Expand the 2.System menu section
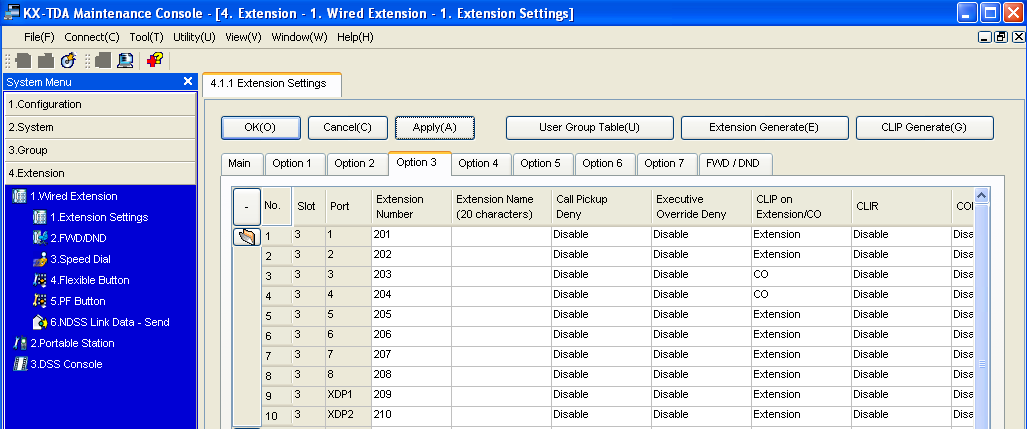 pos(100,128)
